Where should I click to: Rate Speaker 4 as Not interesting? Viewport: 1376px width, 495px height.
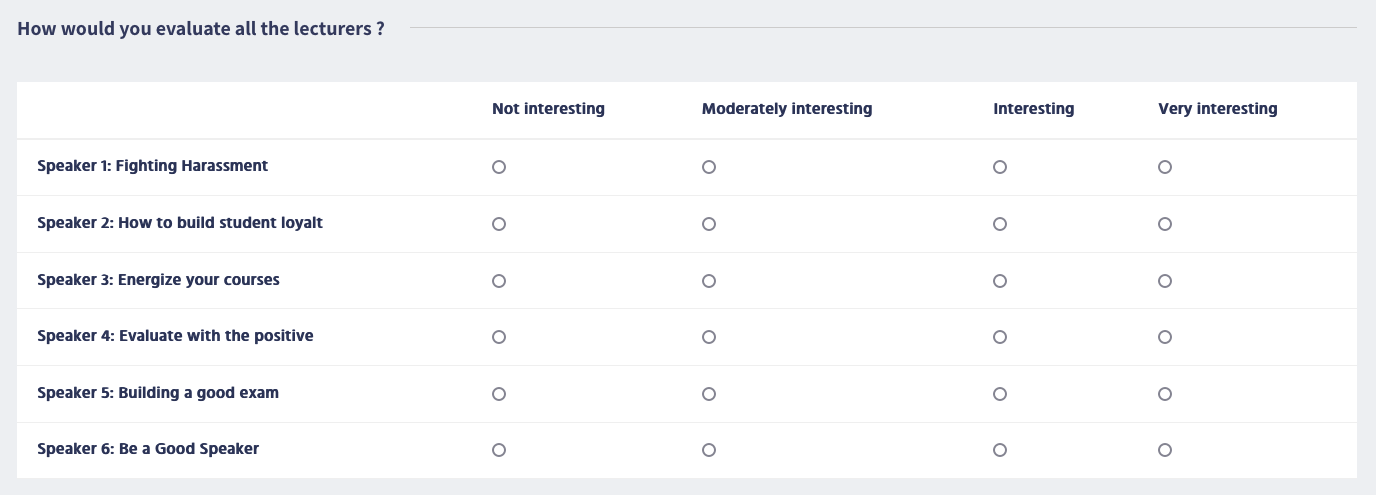tap(499, 337)
